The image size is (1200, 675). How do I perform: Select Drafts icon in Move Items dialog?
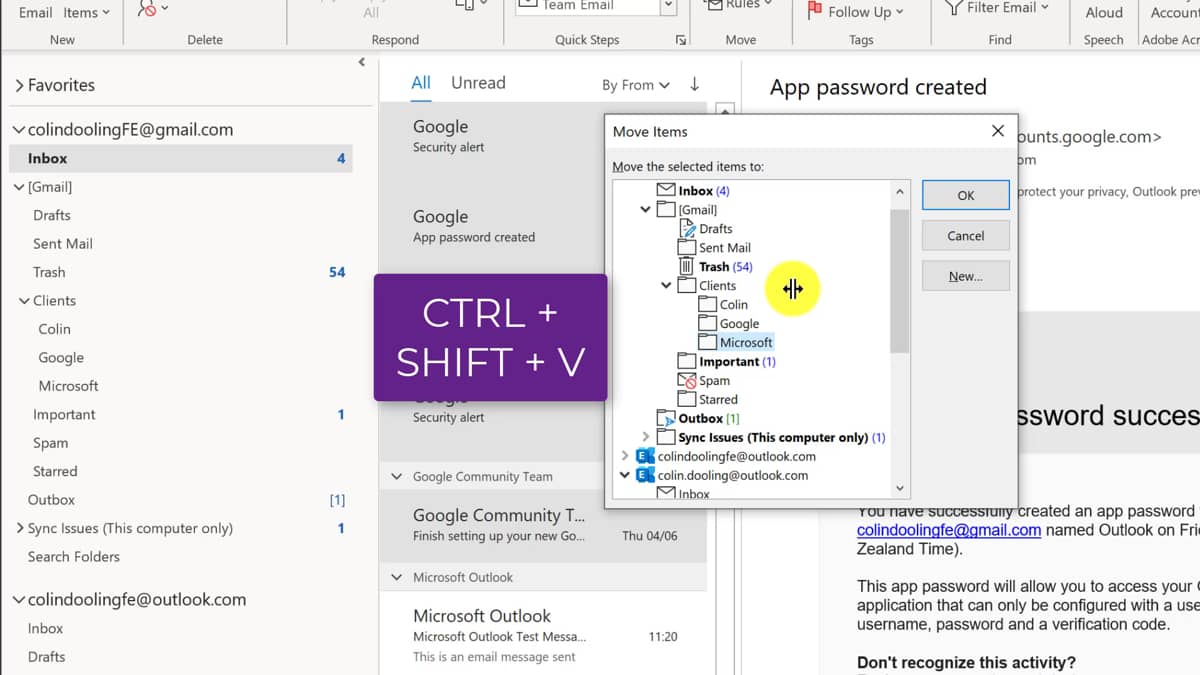pyautogui.click(x=687, y=228)
